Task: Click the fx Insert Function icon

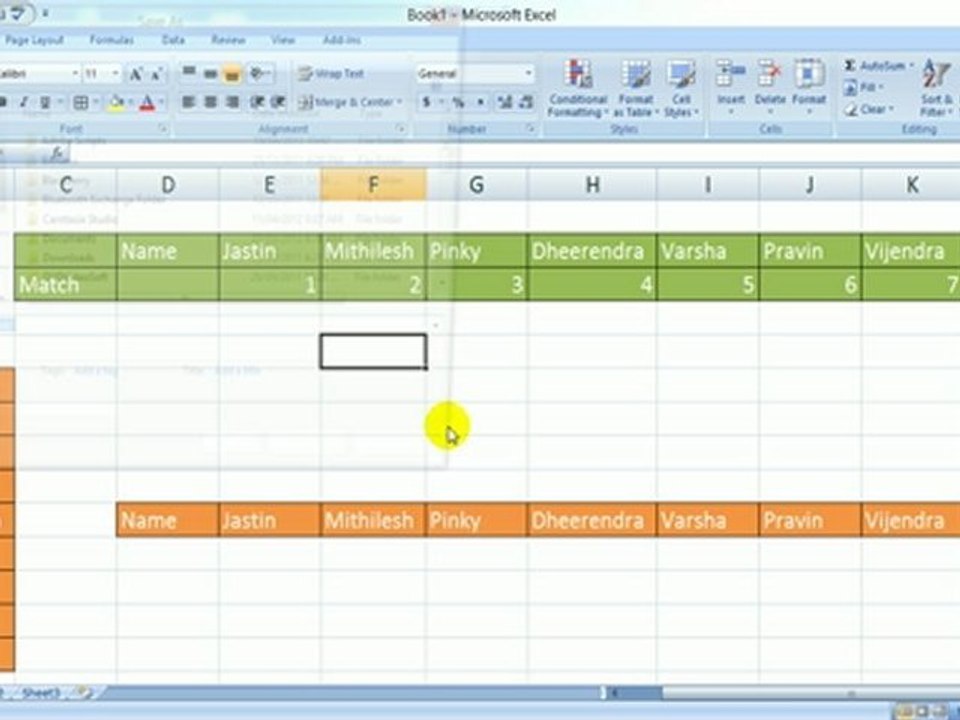Action: (x=57, y=154)
